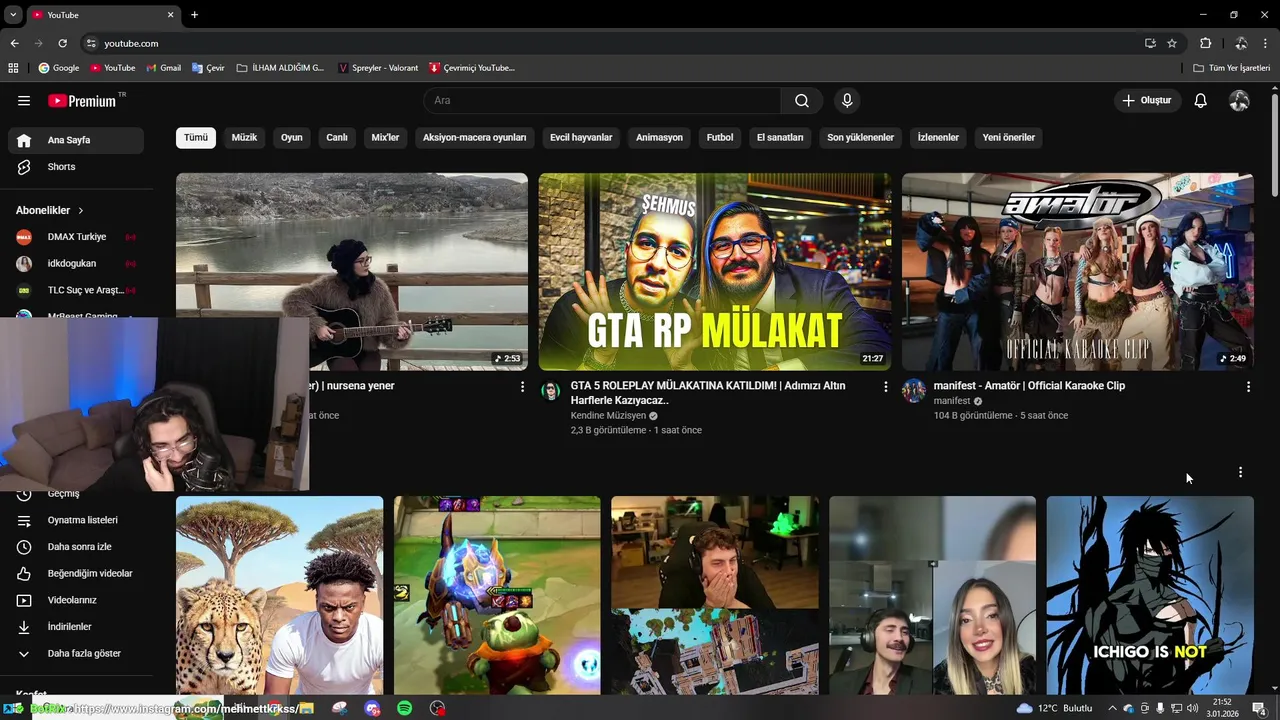Select the Mix'ler filter chip

(x=386, y=137)
